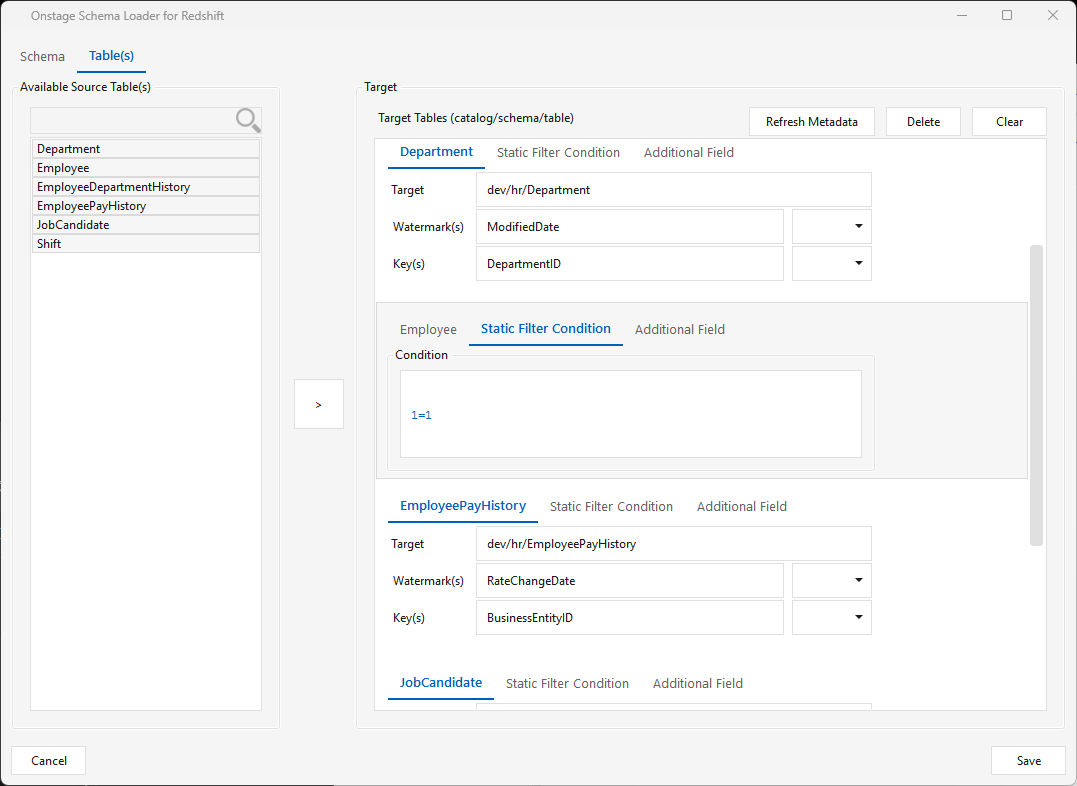
Task: Select EmployeeDepartmentHistory source table
Action: pos(146,187)
